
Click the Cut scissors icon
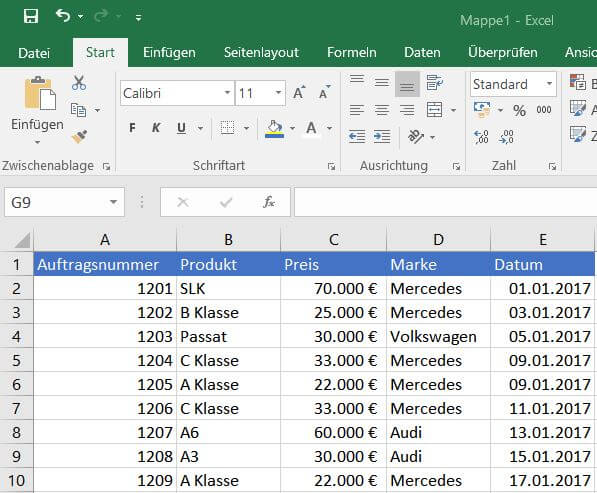tap(79, 83)
